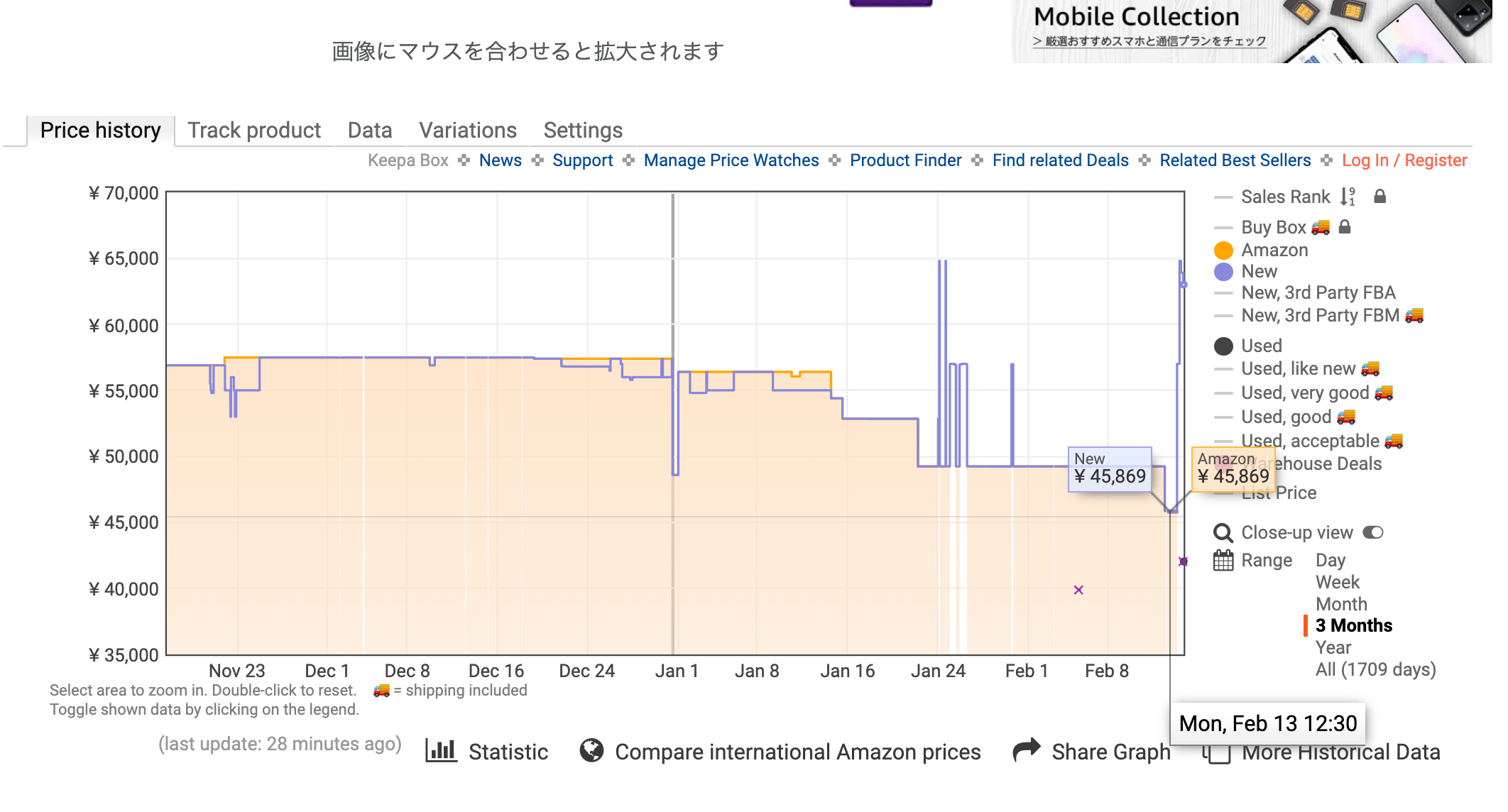Click the Statistic bar chart icon
Screen dimensions: 1508x812
coord(440,751)
